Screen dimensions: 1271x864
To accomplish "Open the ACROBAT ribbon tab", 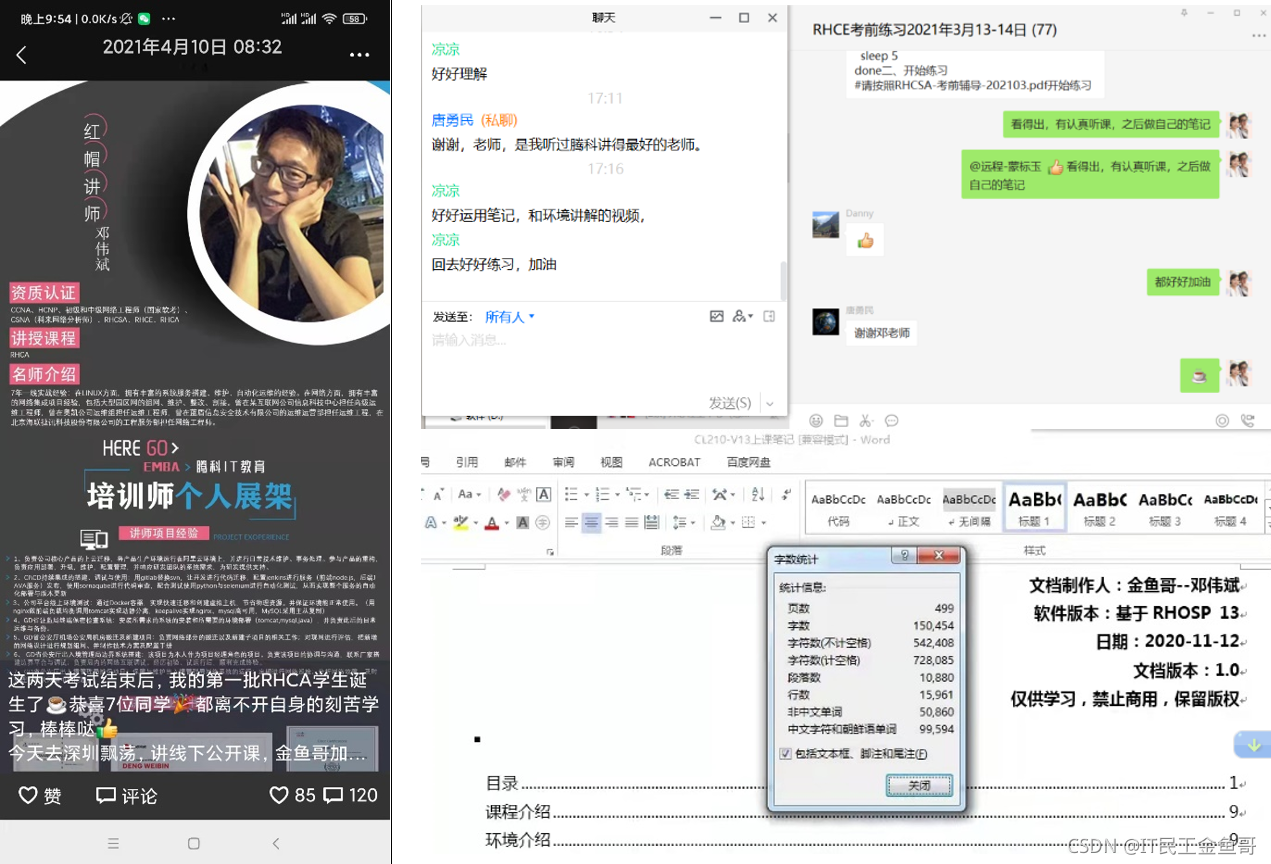I will point(674,462).
